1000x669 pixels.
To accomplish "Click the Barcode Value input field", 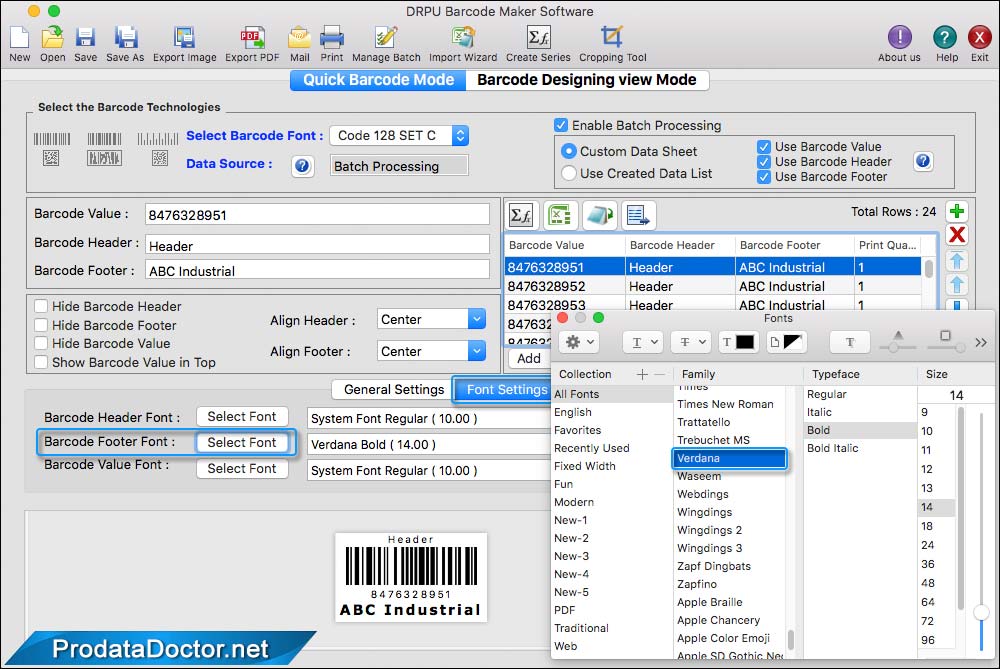I will pos(317,215).
